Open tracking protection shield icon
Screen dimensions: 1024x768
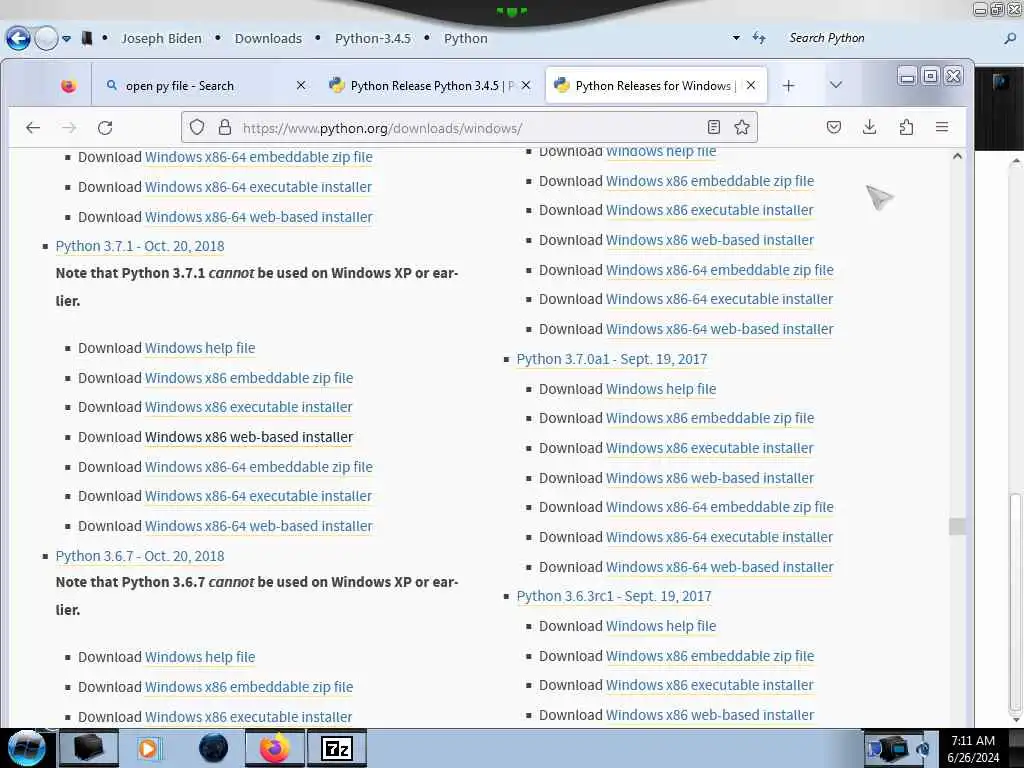[x=197, y=127]
